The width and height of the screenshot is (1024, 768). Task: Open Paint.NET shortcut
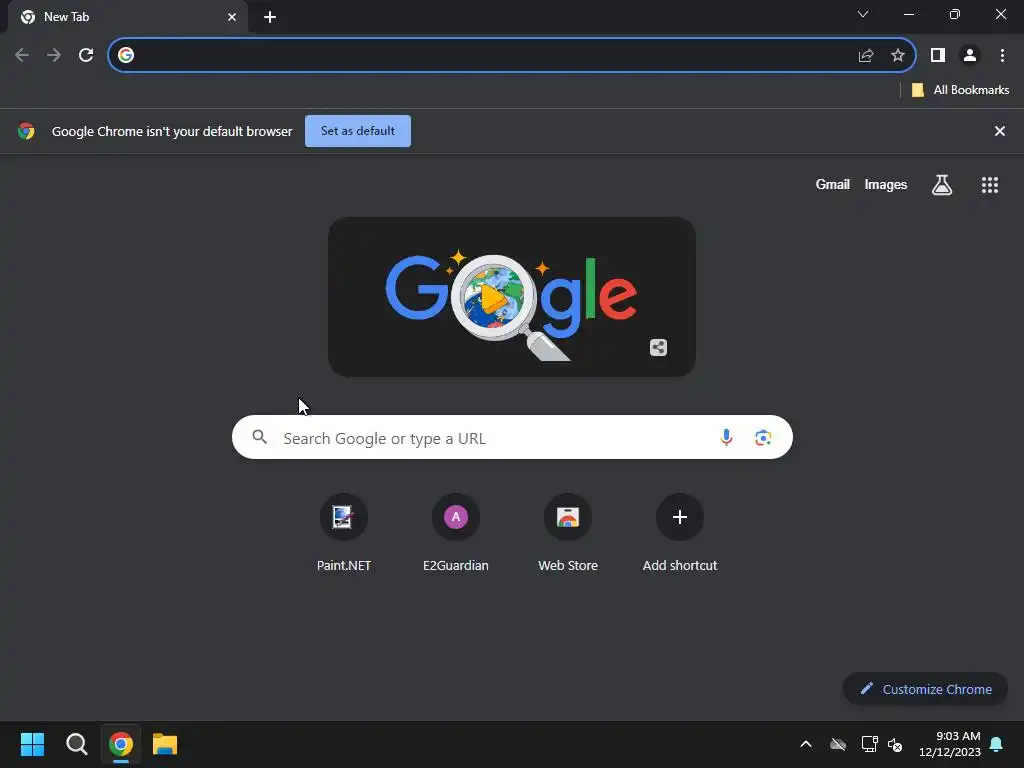[344, 534]
